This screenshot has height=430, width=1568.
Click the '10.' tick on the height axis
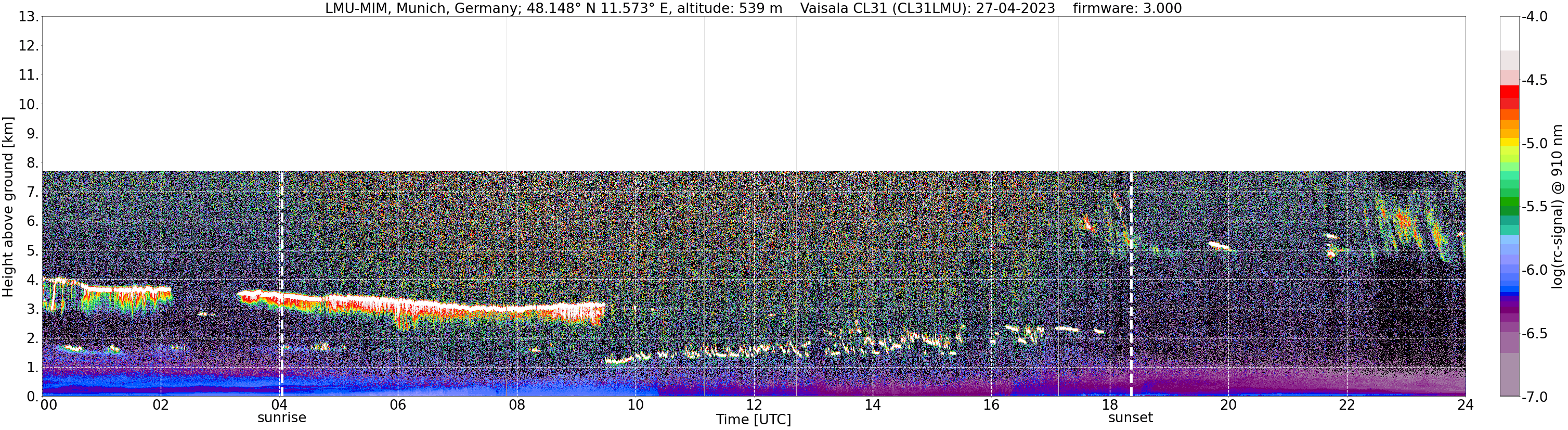point(28,104)
